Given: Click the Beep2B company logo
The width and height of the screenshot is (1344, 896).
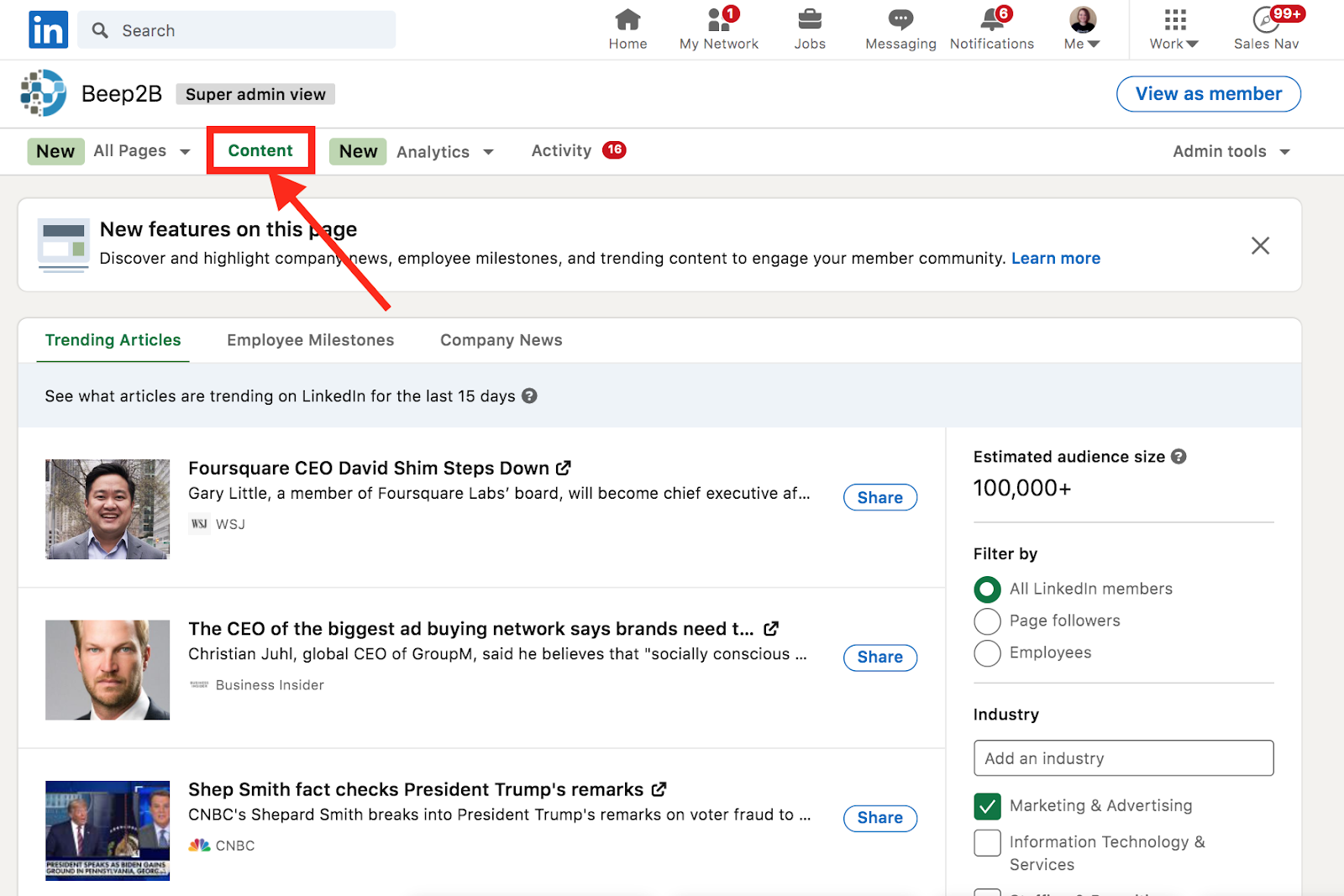Looking at the screenshot, I should point(44,93).
